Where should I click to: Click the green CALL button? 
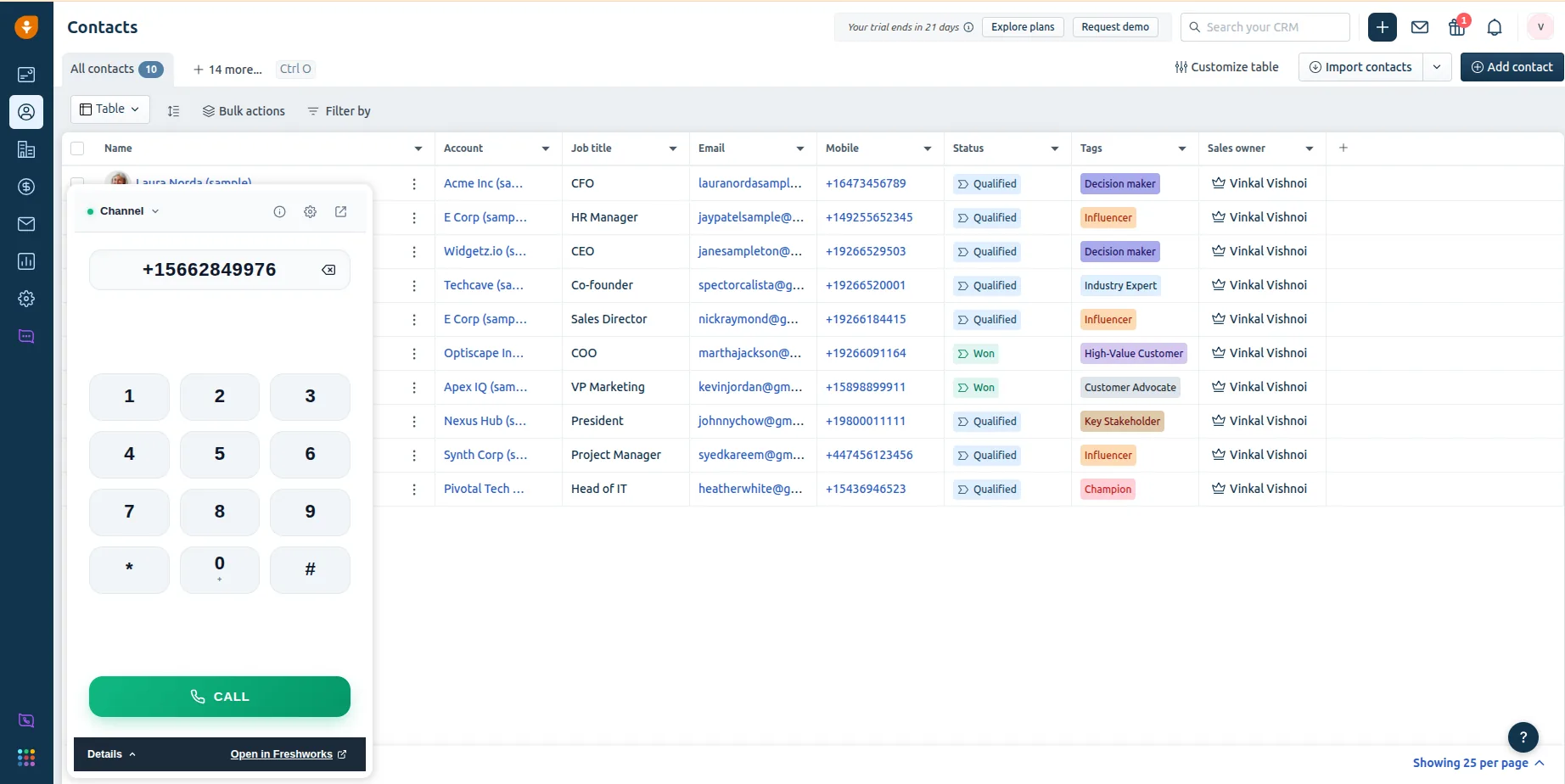(x=220, y=697)
